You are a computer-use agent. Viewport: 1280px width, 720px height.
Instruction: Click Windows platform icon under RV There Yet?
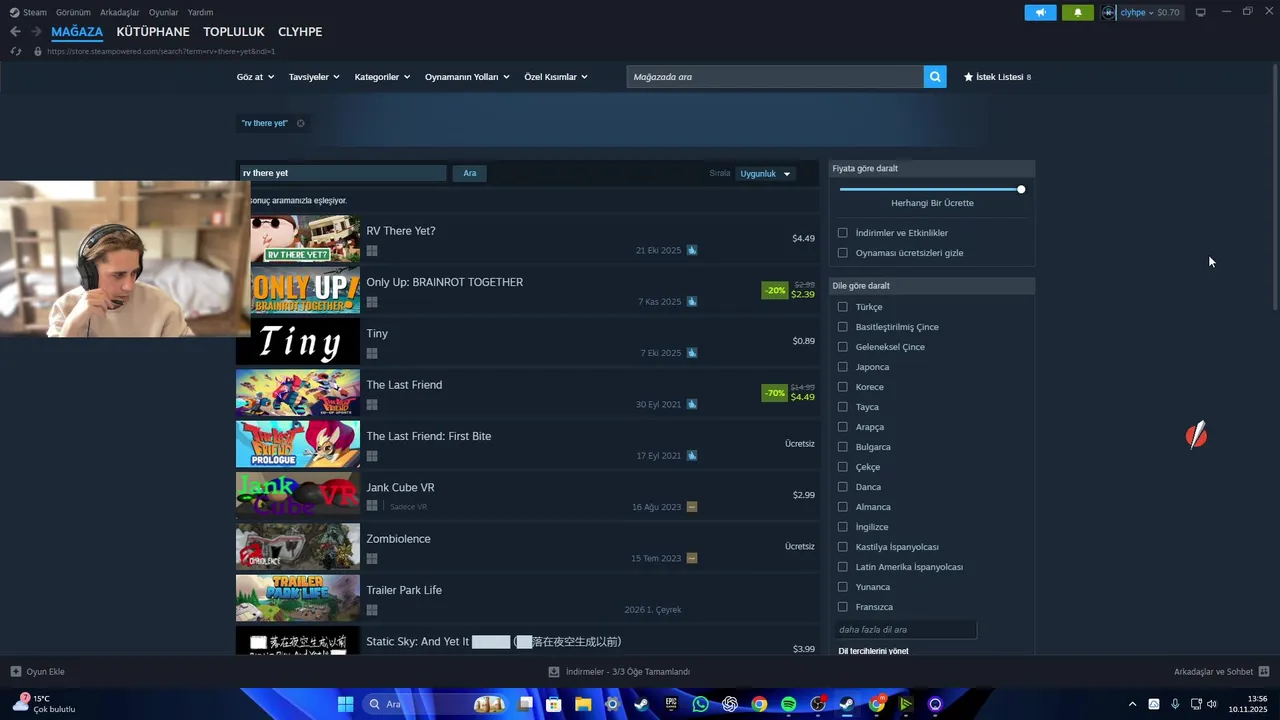pyautogui.click(x=372, y=251)
